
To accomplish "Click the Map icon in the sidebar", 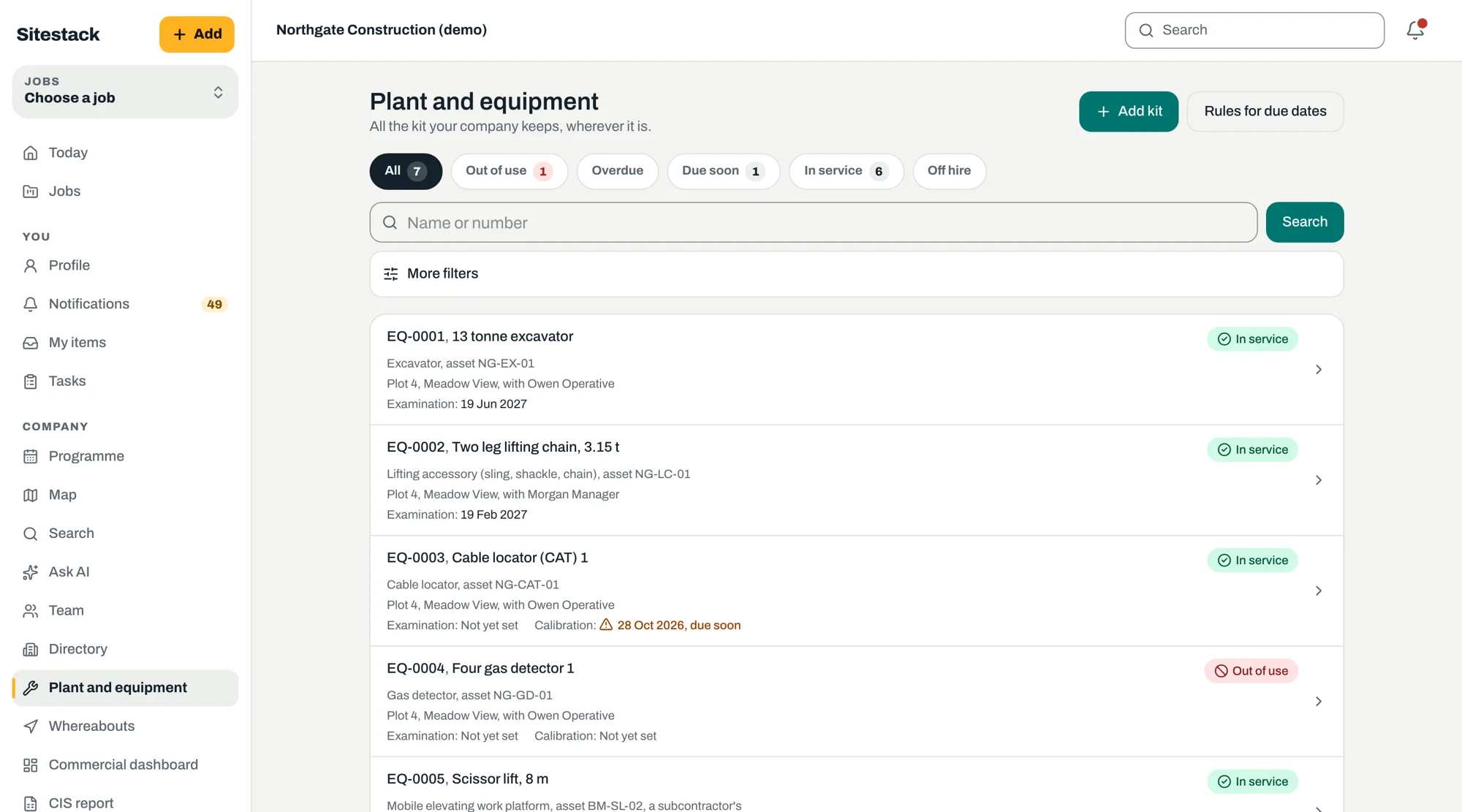I will point(30,495).
